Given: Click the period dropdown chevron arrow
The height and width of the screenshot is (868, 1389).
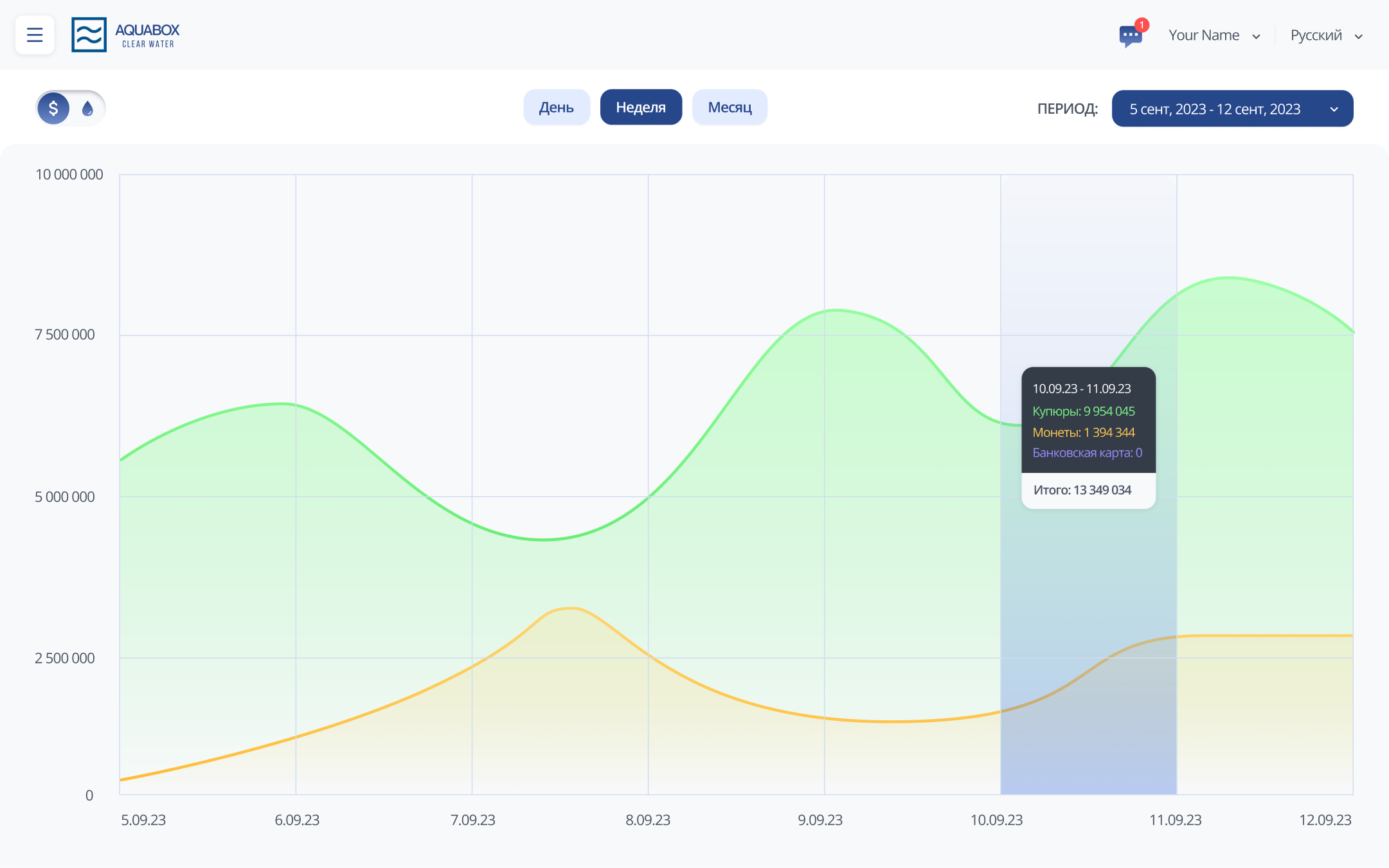Looking at the screenshot, I should (x=1334, y=109).
